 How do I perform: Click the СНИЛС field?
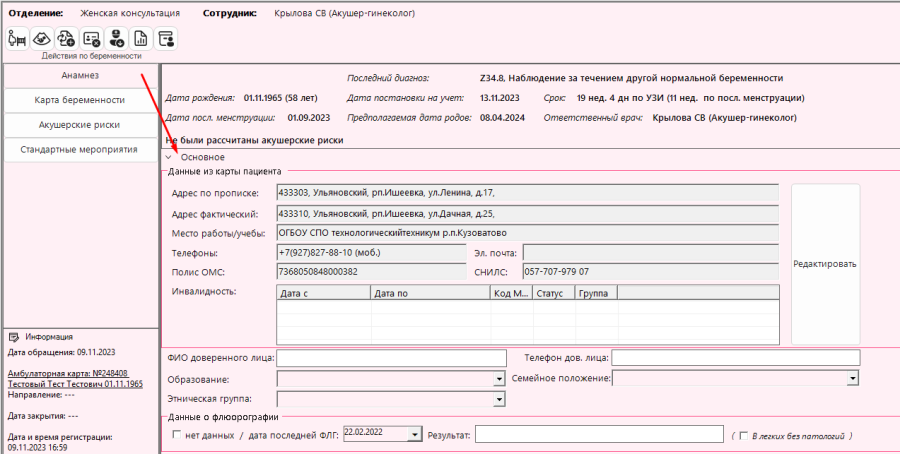coord(651,271)
